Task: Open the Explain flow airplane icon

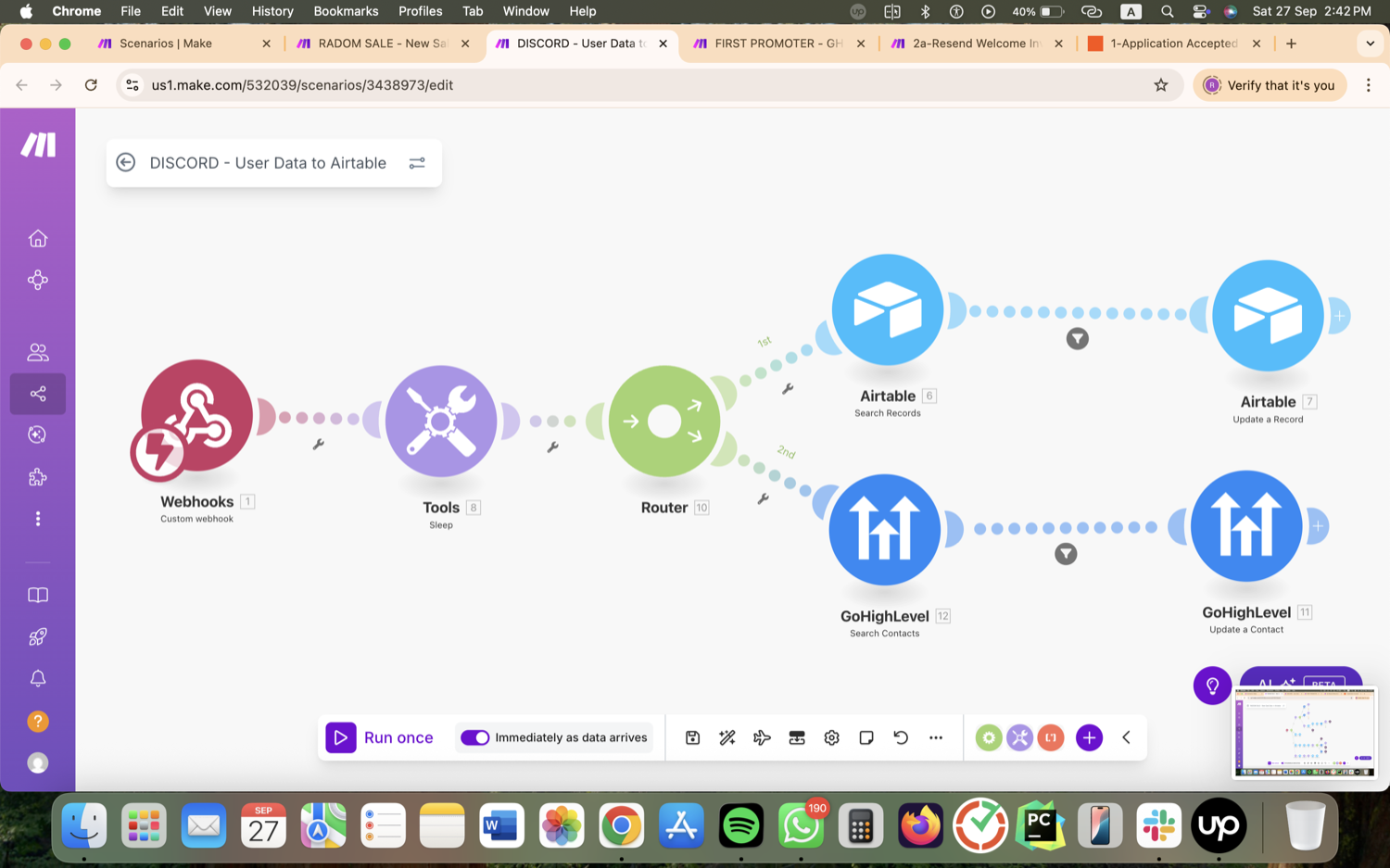Action: tap(762, 737)
